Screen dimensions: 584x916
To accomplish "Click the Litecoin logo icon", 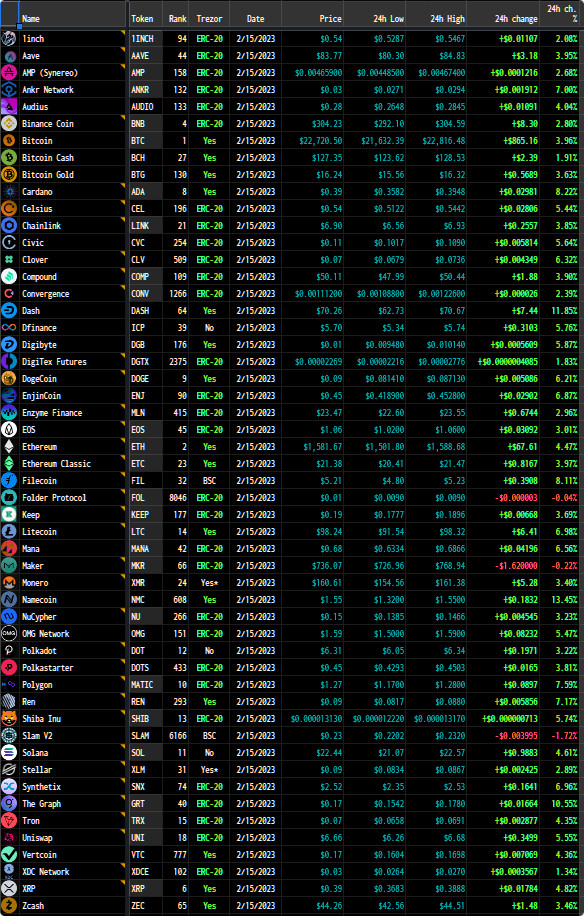I will (x=9, y=532).
